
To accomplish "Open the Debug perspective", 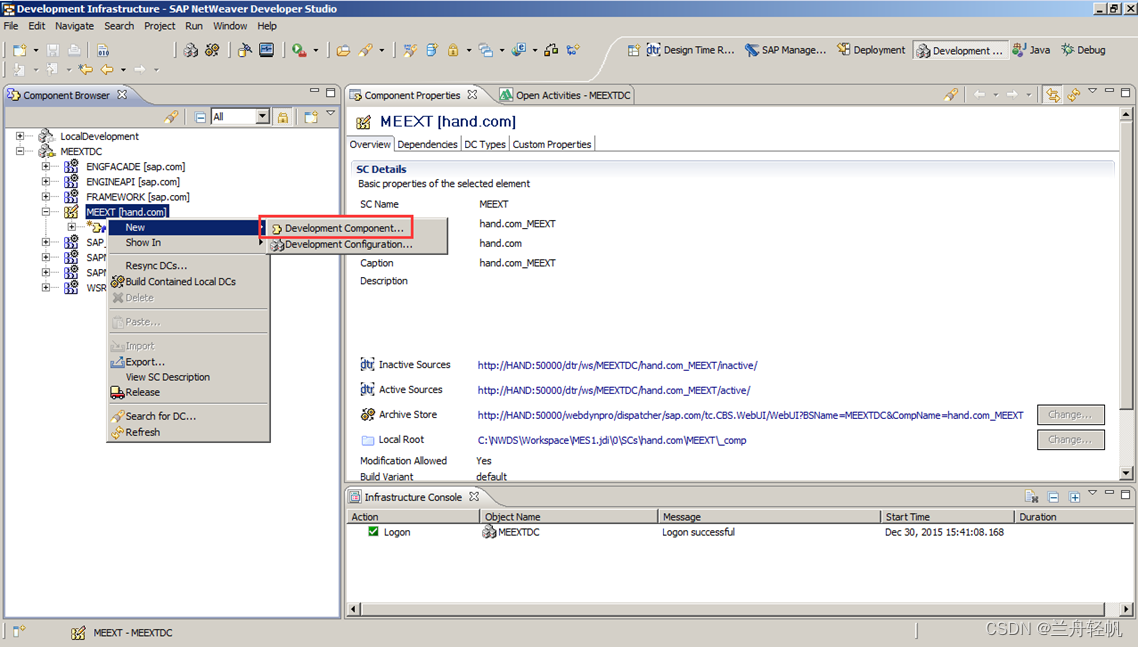I will (1084, 50).
